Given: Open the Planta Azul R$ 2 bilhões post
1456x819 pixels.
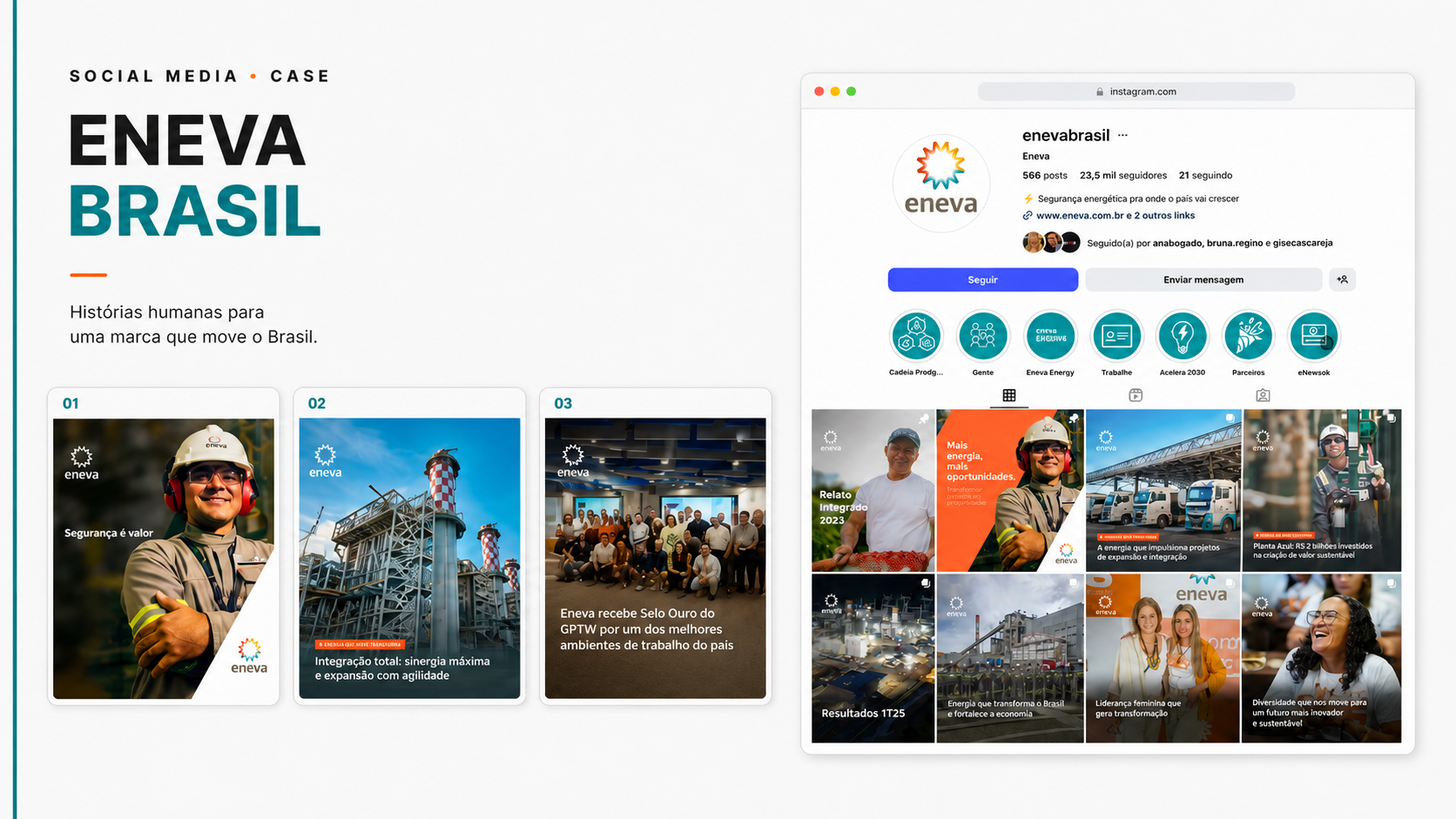Looking at the screenshot, I should (x=1322, y=490).
